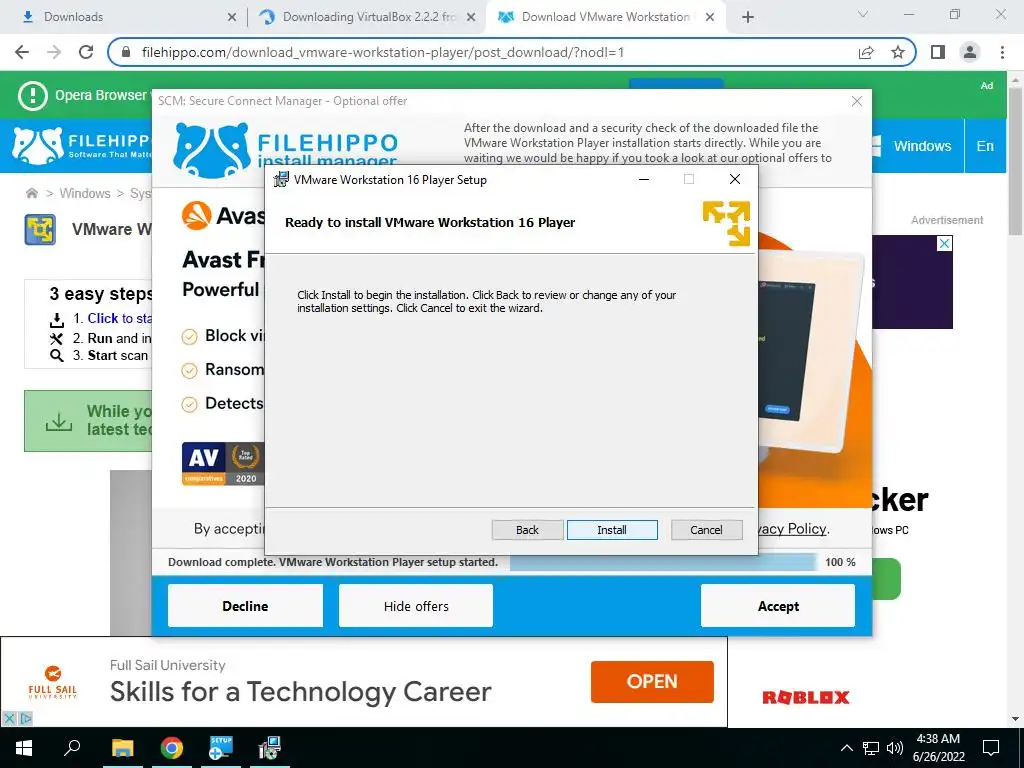1024x768 pixels.
Task: Click the FileHippo website logo
Action: tap(82, 146)
